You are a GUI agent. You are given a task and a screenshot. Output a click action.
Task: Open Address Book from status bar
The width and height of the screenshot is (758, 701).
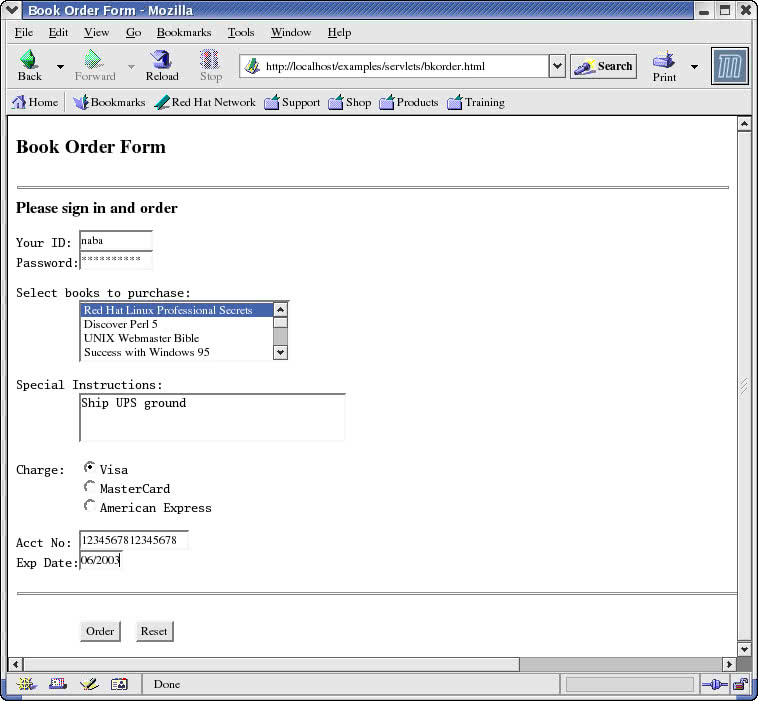[x=119, y=684]
